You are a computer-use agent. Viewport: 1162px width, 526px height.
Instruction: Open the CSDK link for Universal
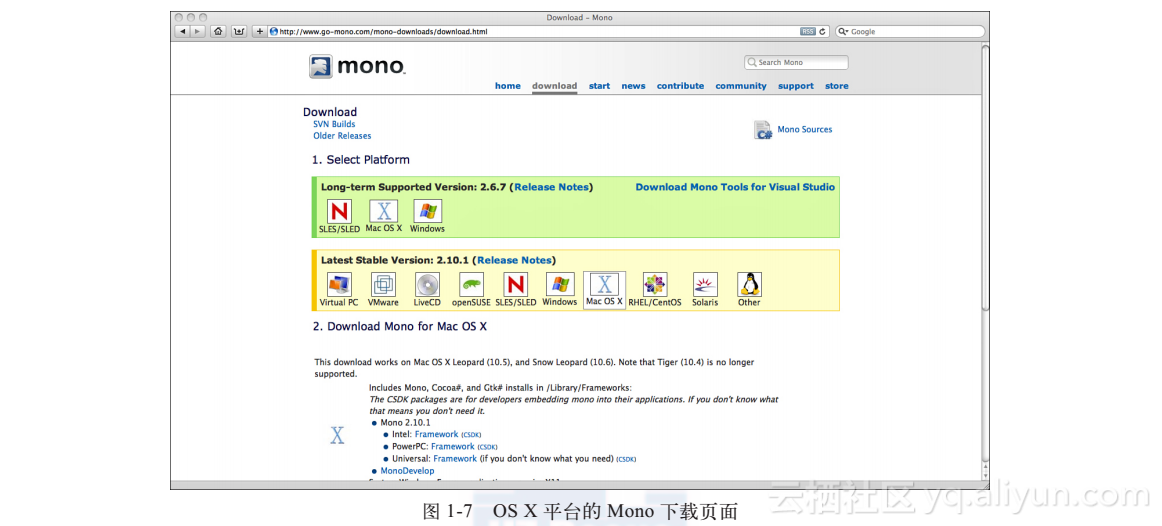tap(626, 459)
